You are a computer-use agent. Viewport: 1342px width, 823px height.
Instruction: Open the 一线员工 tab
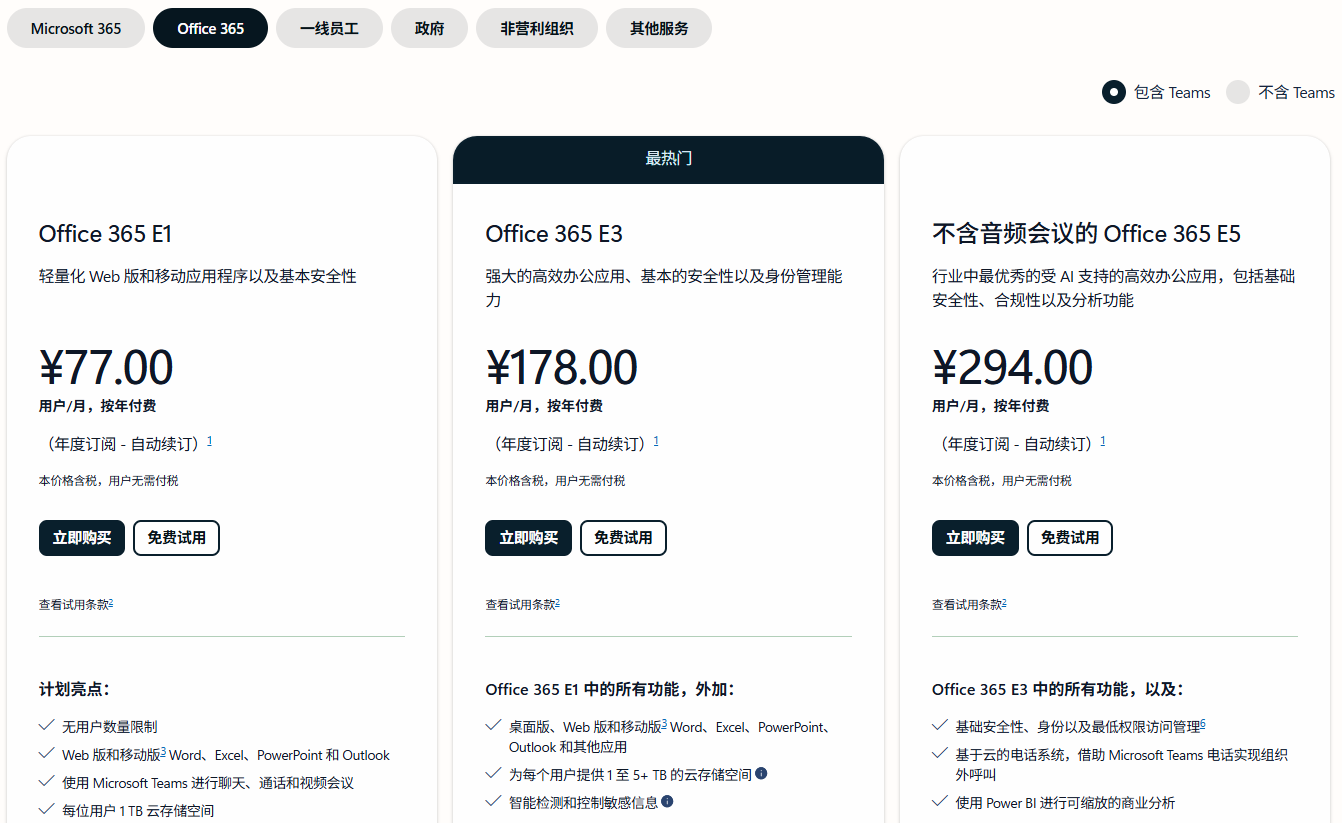(329, 28)
